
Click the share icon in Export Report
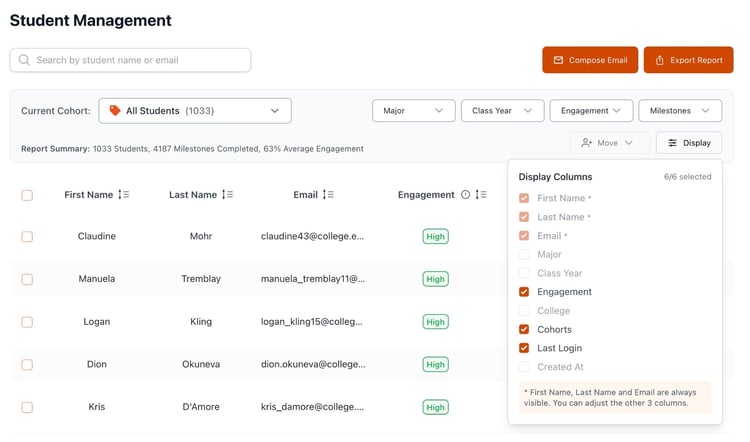(x=659, y=60)
